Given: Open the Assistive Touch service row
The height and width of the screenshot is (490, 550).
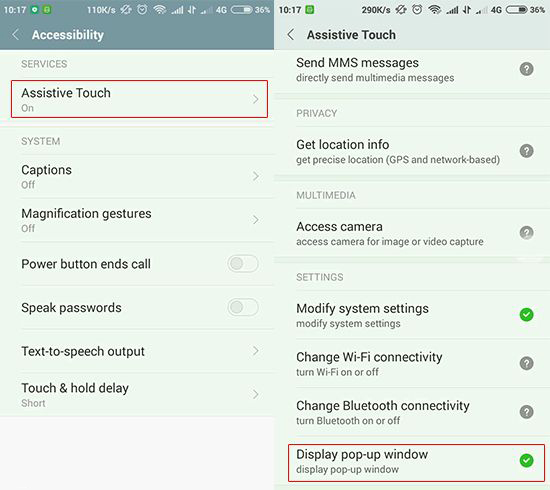Looking at the screenshot, I should pos(139,99).
